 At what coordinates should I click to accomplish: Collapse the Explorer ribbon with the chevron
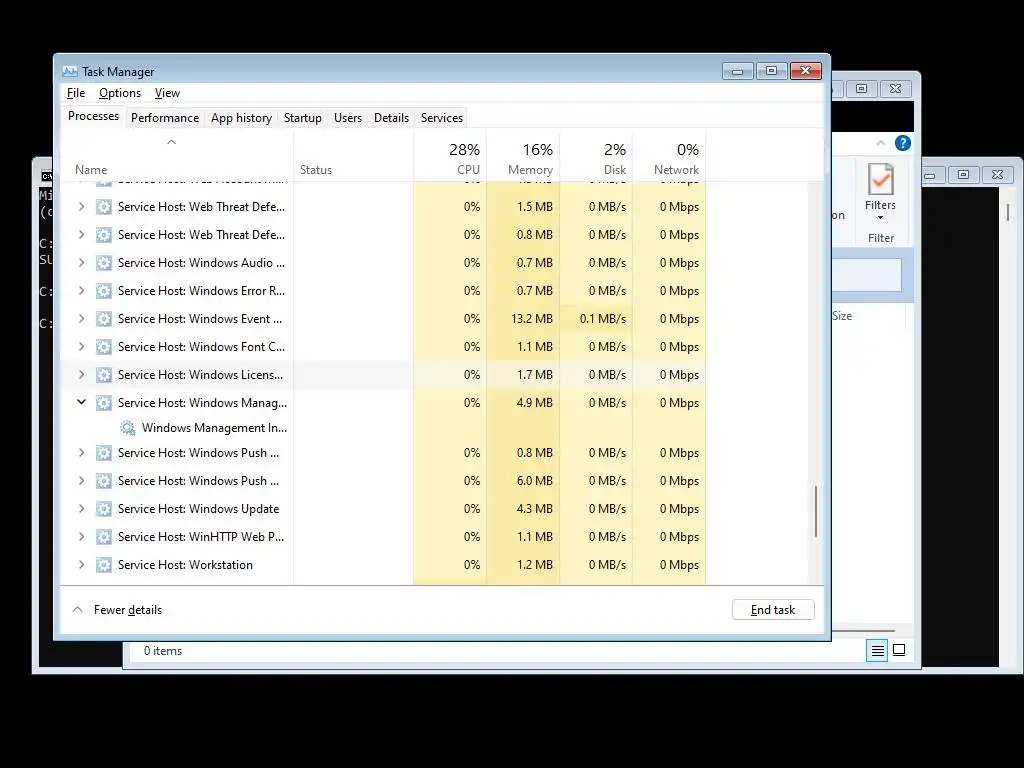click(x=881, y=143)
